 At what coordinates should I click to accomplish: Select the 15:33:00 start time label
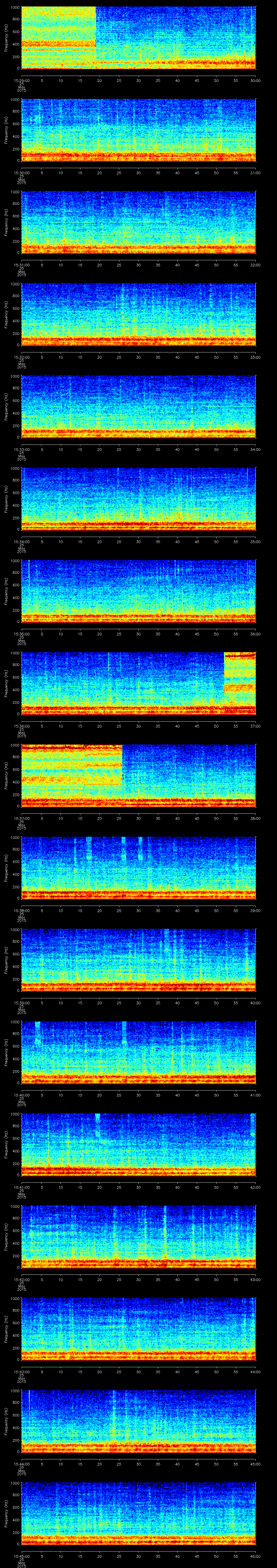pyautogui.click(x=22, y=449)
